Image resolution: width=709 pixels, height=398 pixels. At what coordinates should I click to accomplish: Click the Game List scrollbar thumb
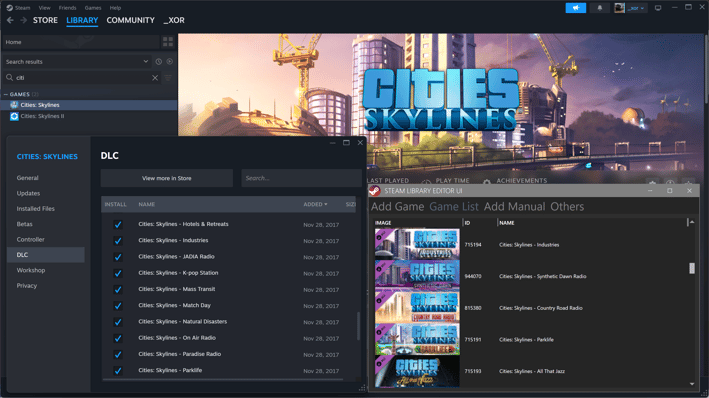tap(692, 268)
